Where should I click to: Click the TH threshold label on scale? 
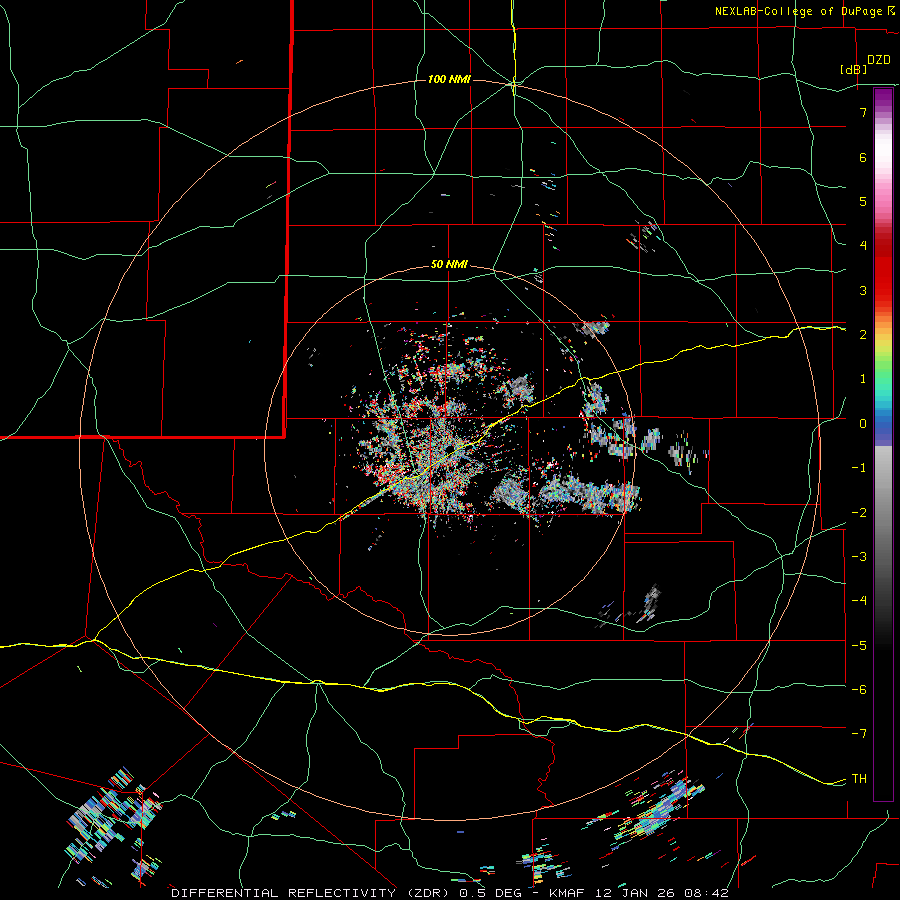[x=859, y=779]
